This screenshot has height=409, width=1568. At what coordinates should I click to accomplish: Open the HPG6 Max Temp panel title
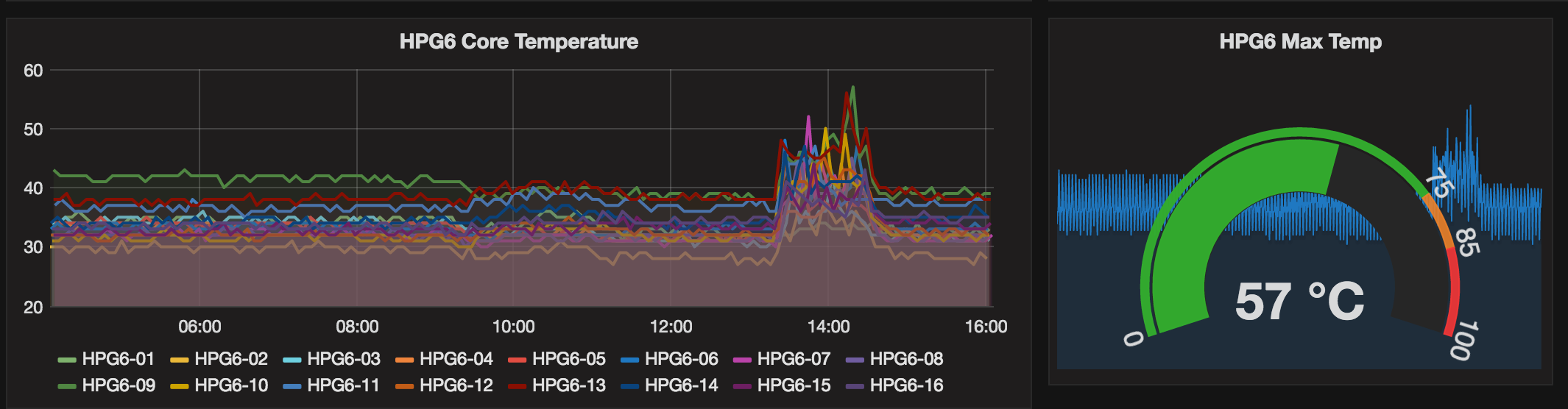coord(1300,41)
